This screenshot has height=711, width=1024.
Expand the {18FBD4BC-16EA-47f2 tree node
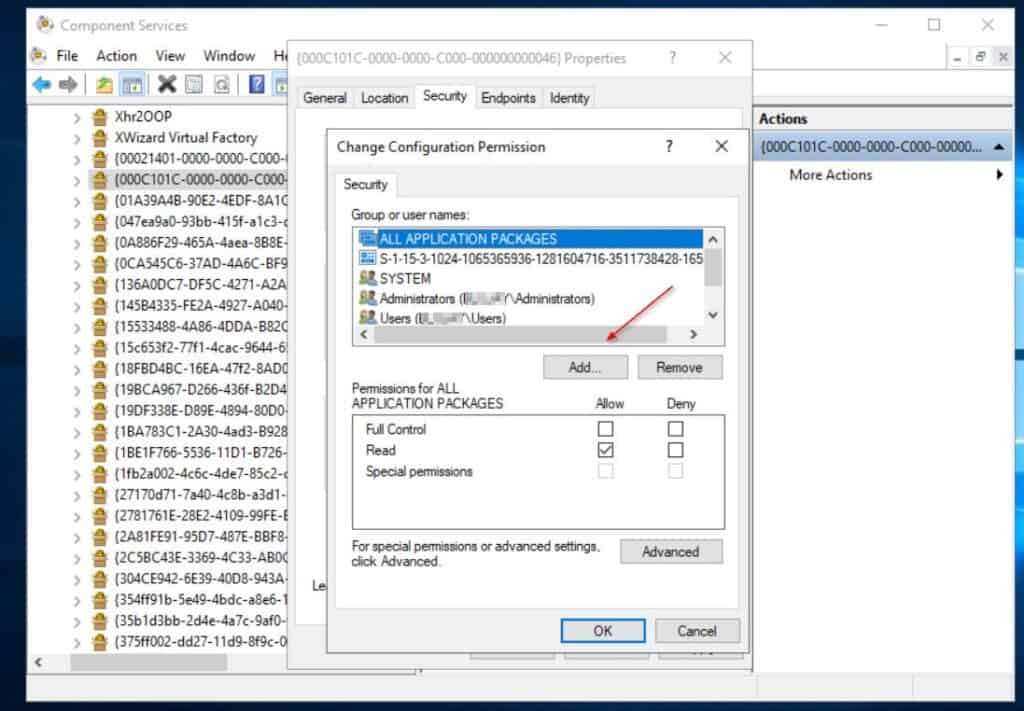point(77,369)
